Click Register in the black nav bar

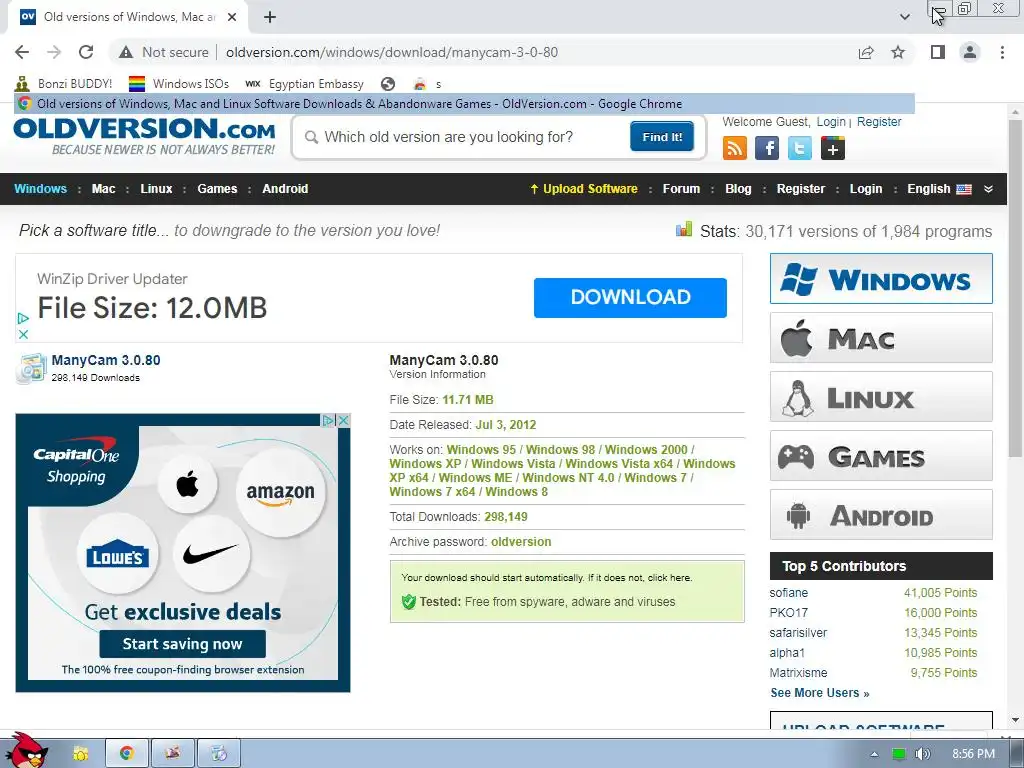801,189
